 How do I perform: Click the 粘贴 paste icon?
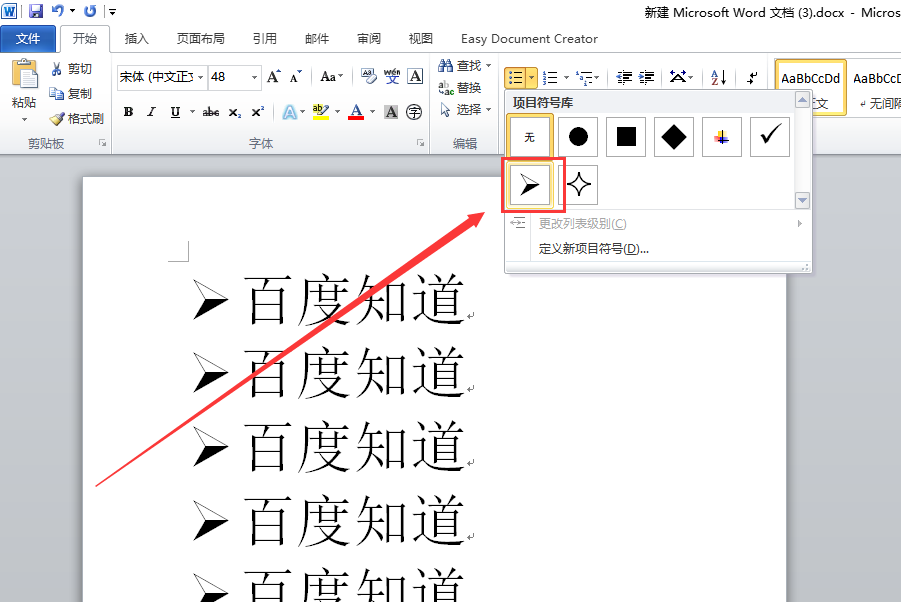pos(24,75)
